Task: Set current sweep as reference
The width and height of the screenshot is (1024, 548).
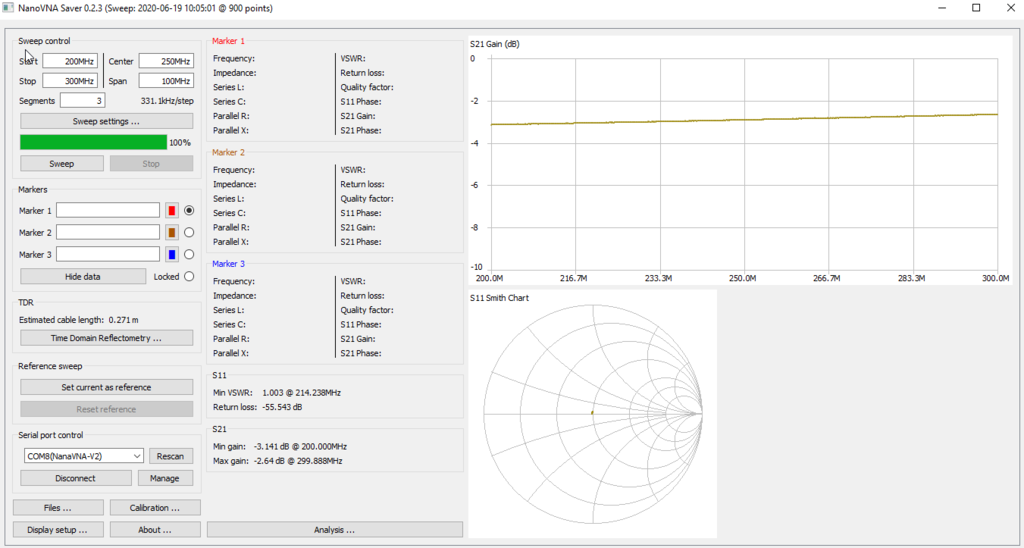Action: click(x=106, y=387)
